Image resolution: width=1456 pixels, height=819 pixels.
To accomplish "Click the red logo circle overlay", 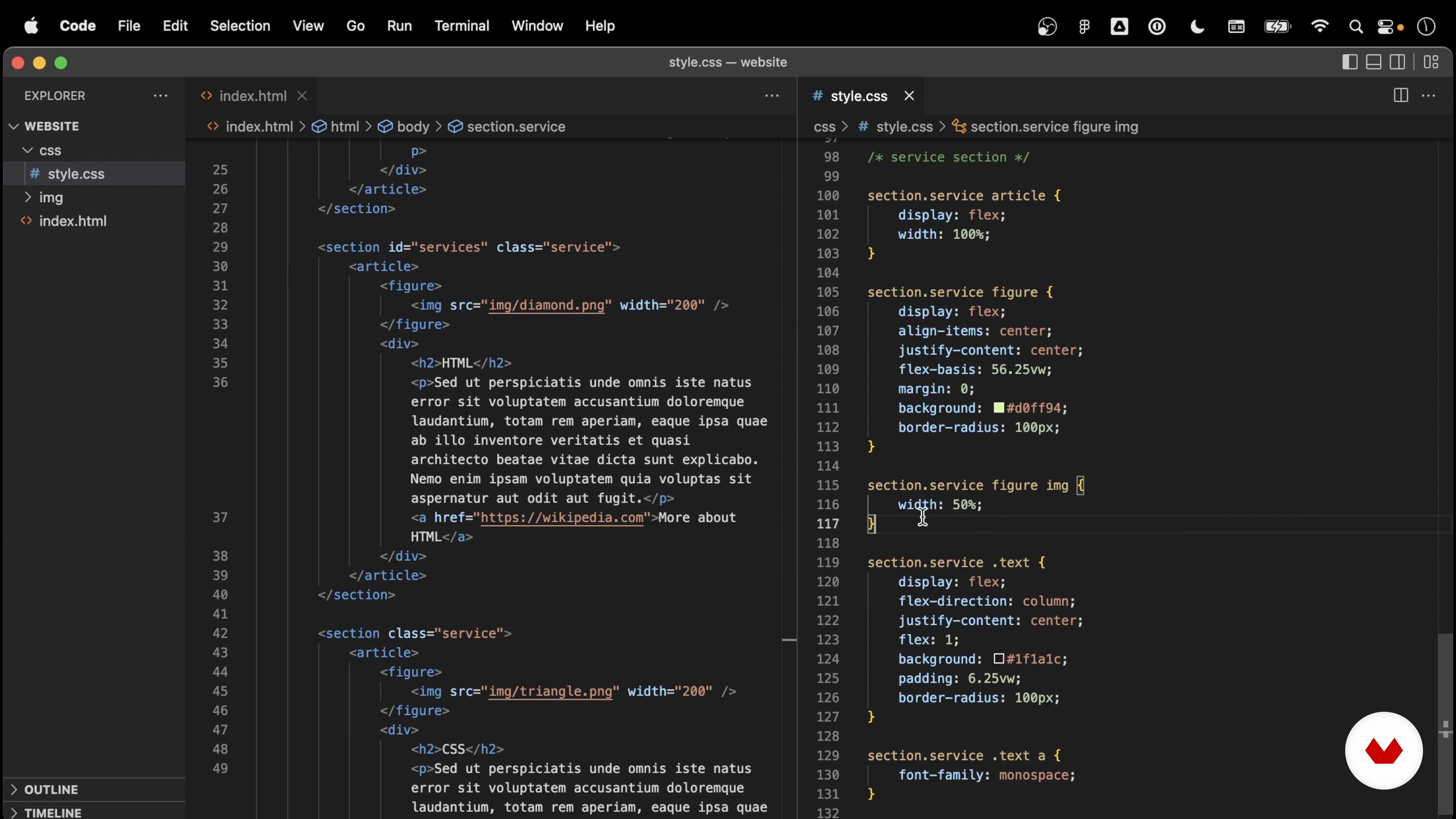I will (1384, 750).
